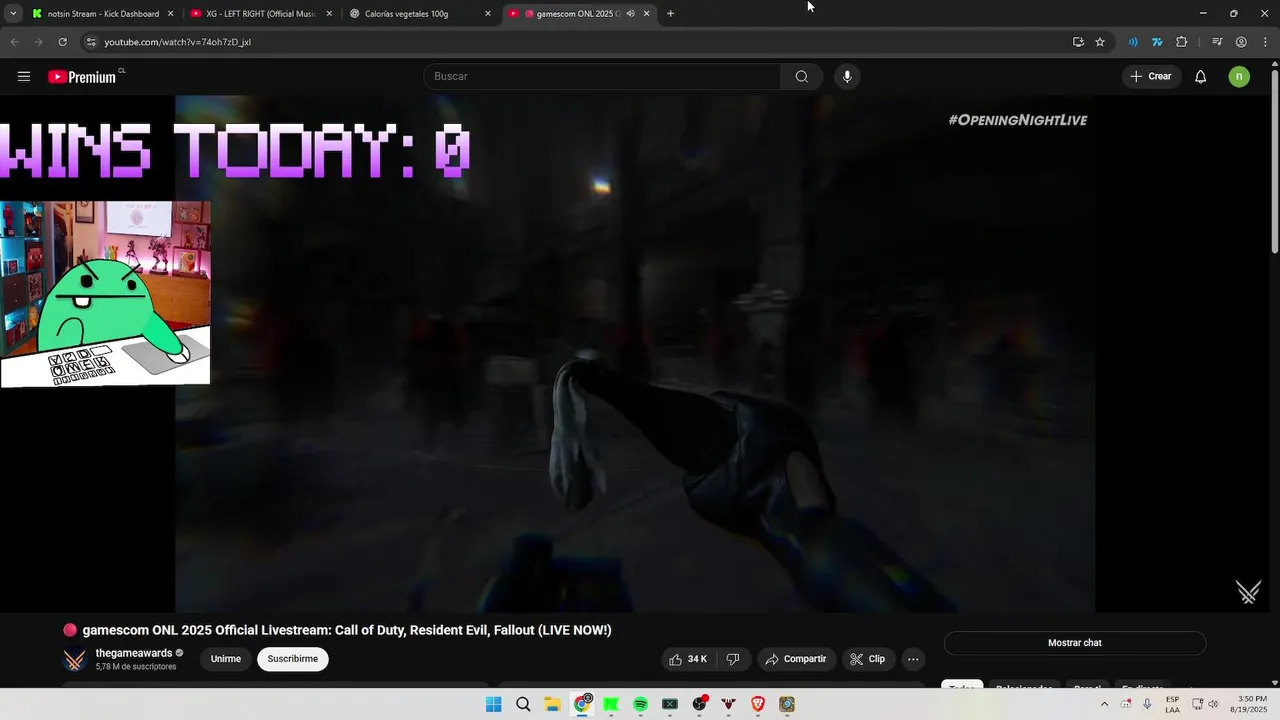1280x720 pixels.
Task: Open Brave browser from taskbar
Action: tap(758, 704)
